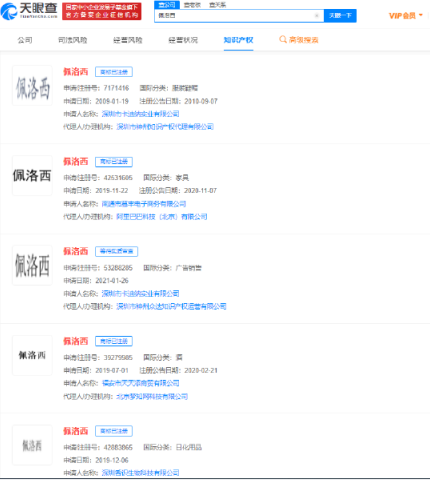Open trademark image for registration 7171416

32,86
